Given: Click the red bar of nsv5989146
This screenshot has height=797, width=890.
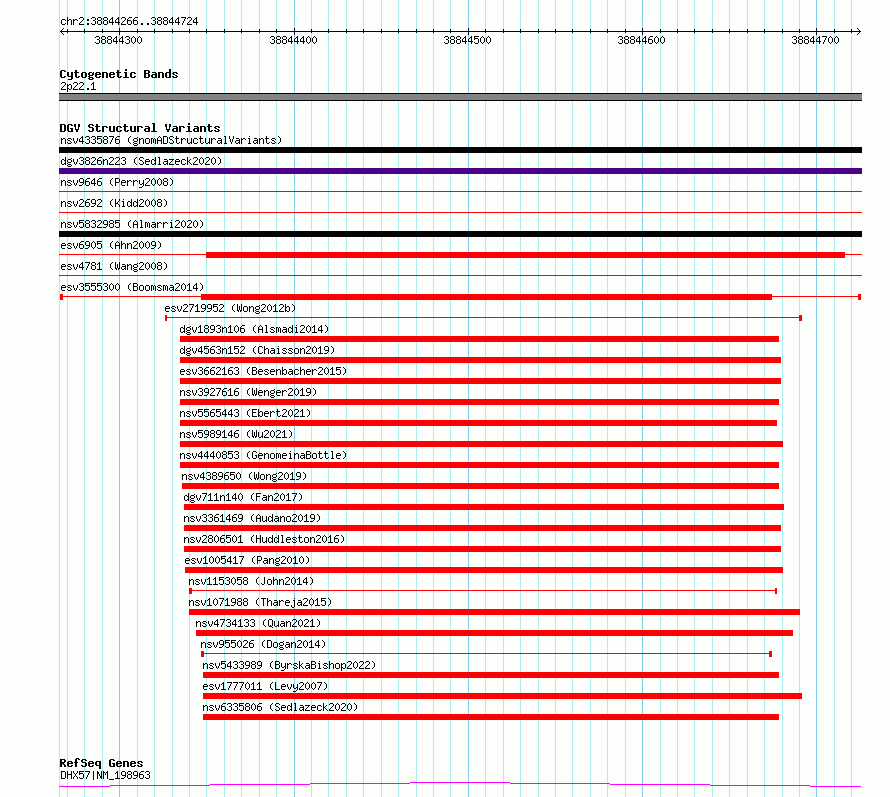Looking at the screenshot, I should click(481, 444).
